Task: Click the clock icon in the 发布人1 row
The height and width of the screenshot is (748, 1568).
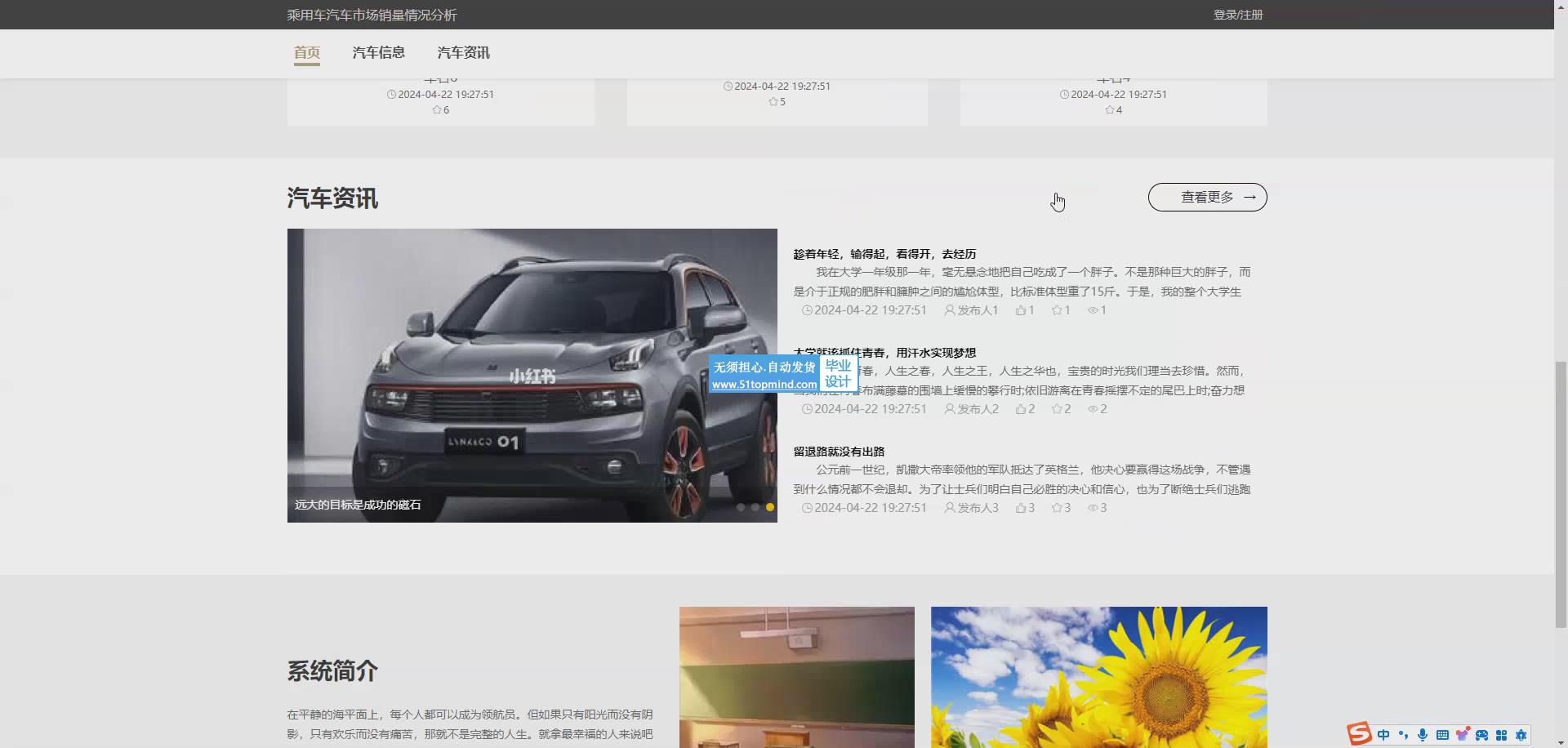Action: coord(807,310)
